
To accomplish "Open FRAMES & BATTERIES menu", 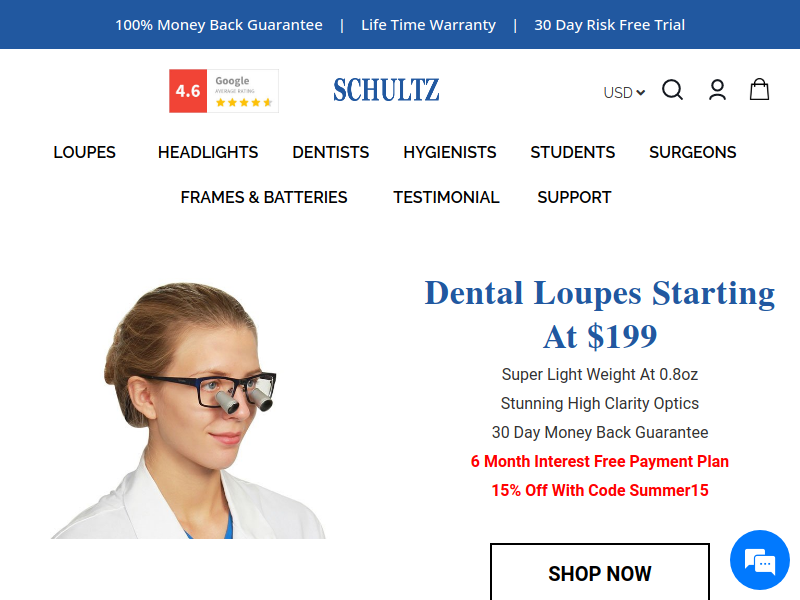I will pyautogui.click(x=264, y=197).
